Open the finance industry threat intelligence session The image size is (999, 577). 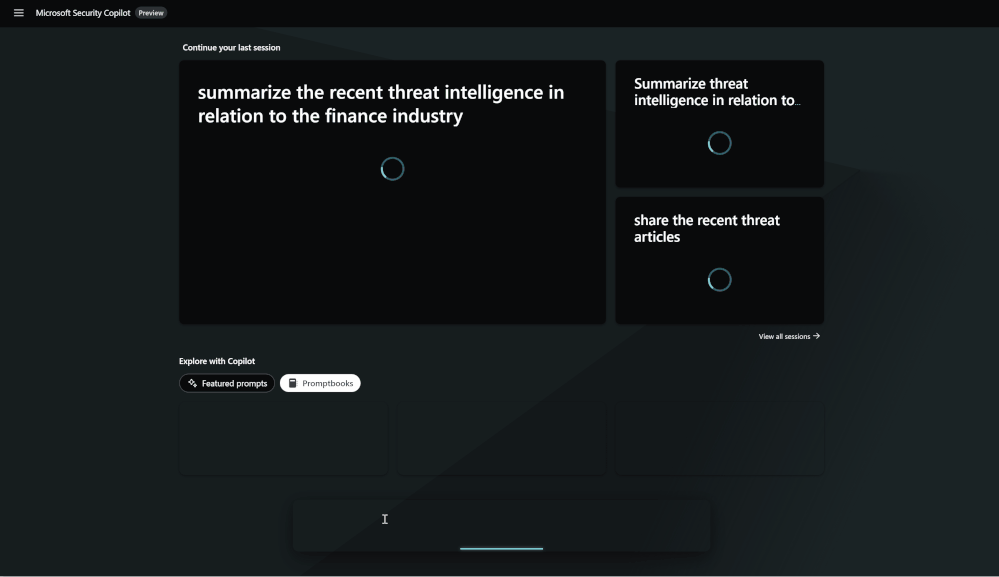tap(392, 192)
